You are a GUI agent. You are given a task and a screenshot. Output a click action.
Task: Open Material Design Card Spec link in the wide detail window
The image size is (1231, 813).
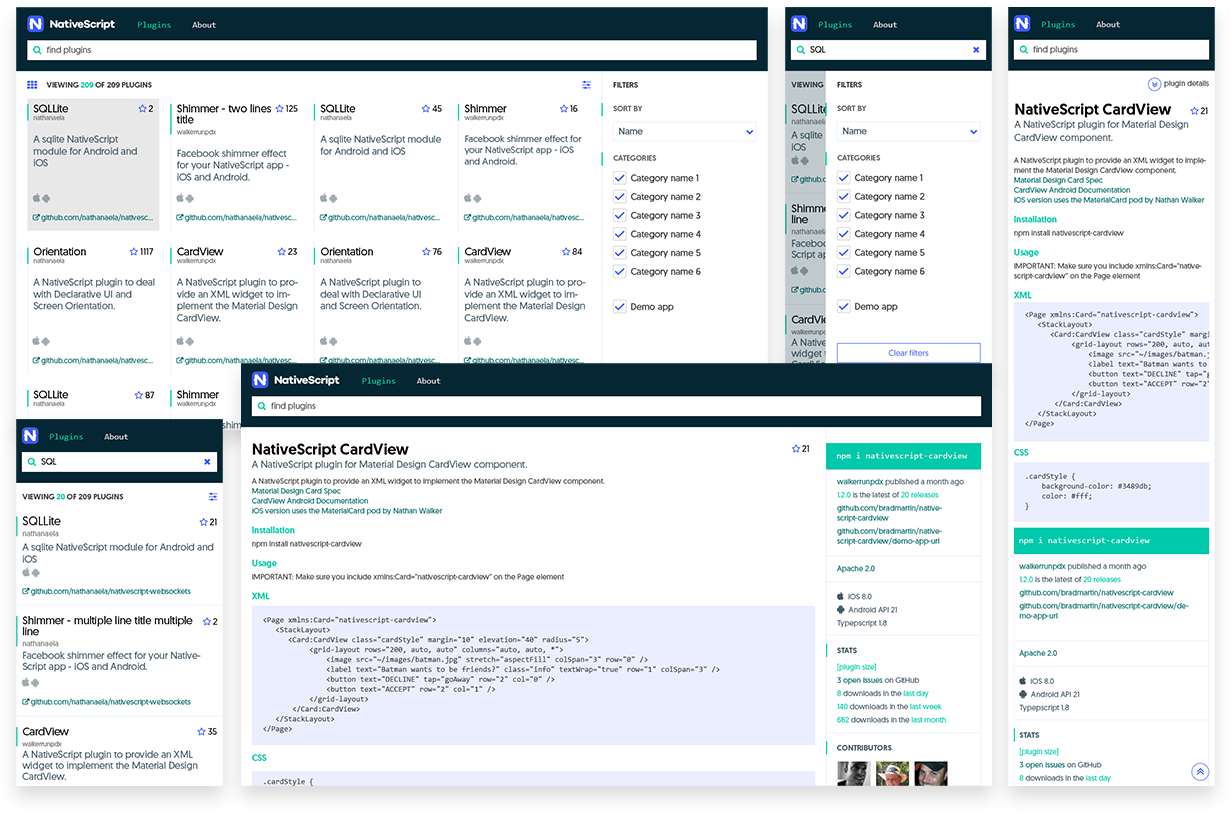(296, 491)
